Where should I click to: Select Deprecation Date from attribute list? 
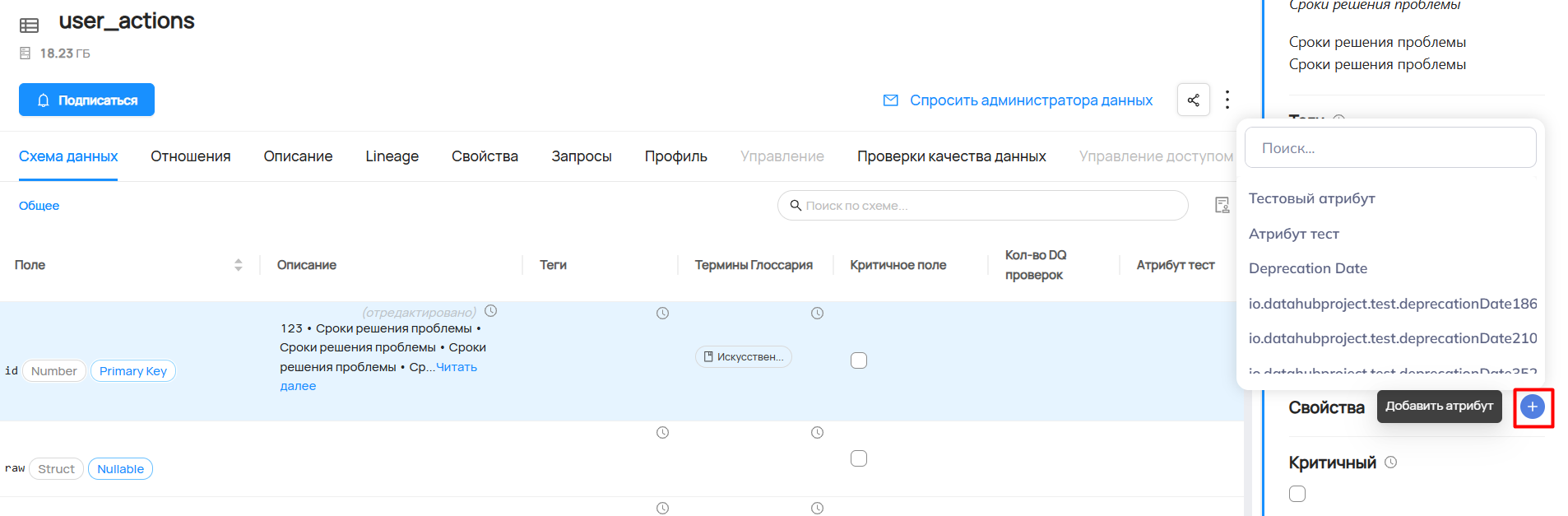[x=1307, y=268]
